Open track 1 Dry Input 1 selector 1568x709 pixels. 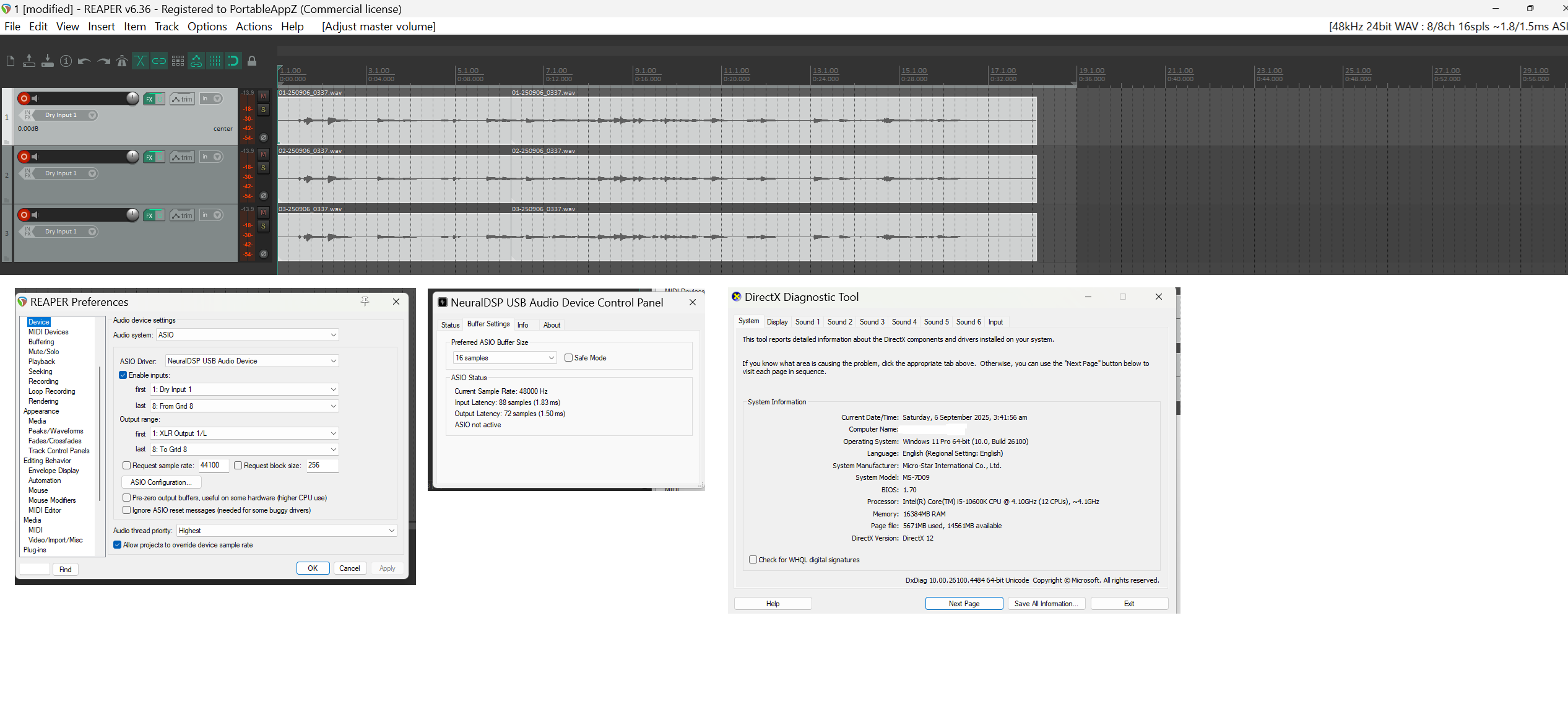(x=66, y=115)
